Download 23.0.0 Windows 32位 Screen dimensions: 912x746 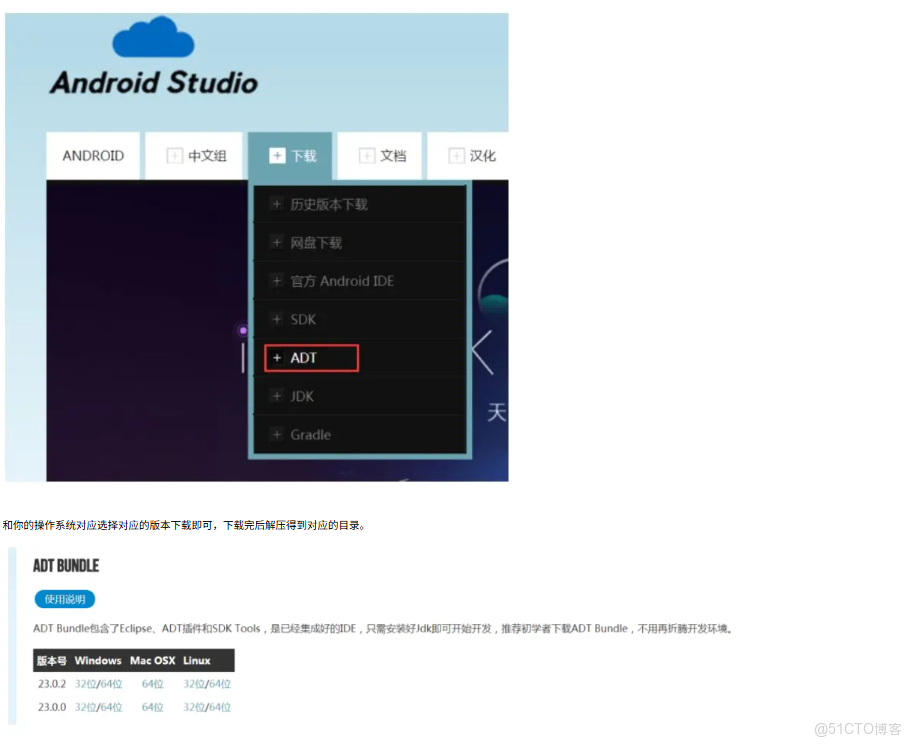coord(84,707)
